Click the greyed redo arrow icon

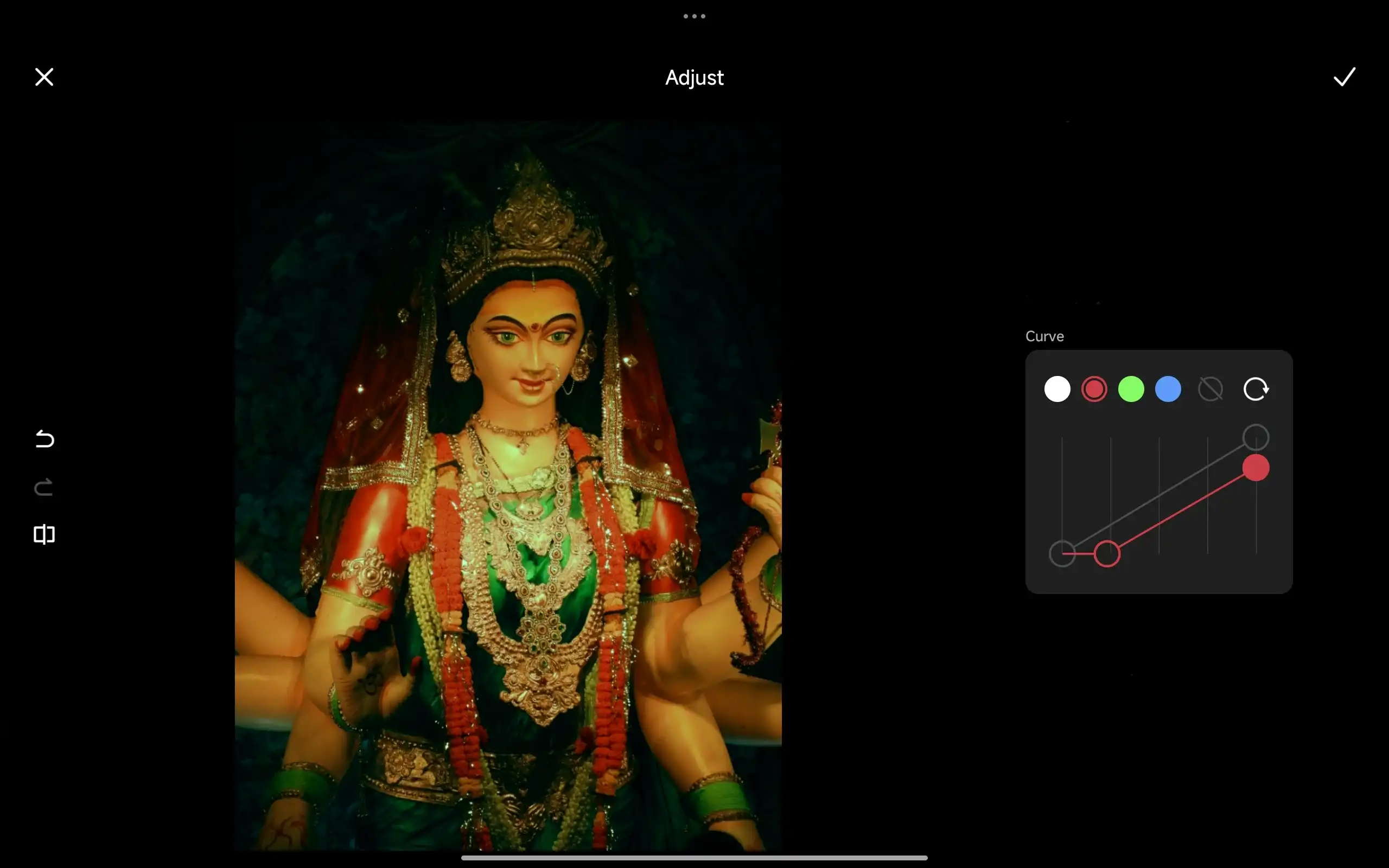pos(44,487)
